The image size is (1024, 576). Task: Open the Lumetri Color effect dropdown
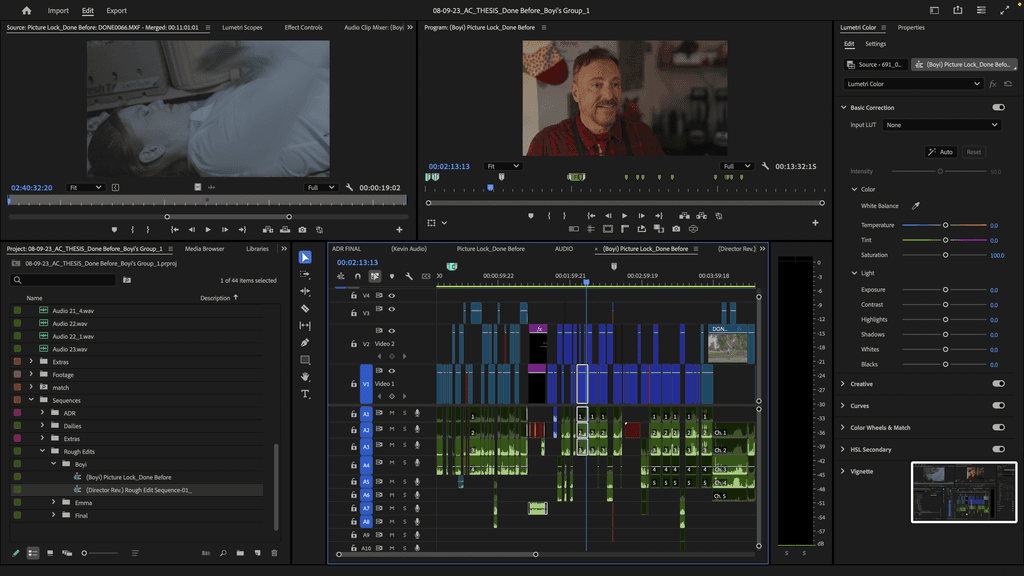913,84
